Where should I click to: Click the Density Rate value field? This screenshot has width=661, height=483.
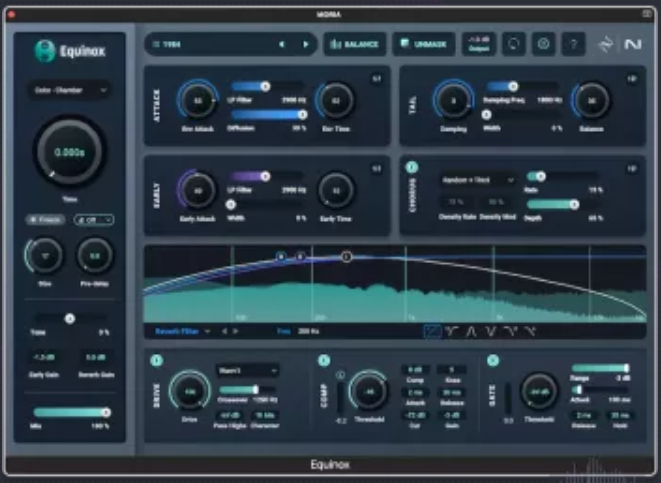456,202
